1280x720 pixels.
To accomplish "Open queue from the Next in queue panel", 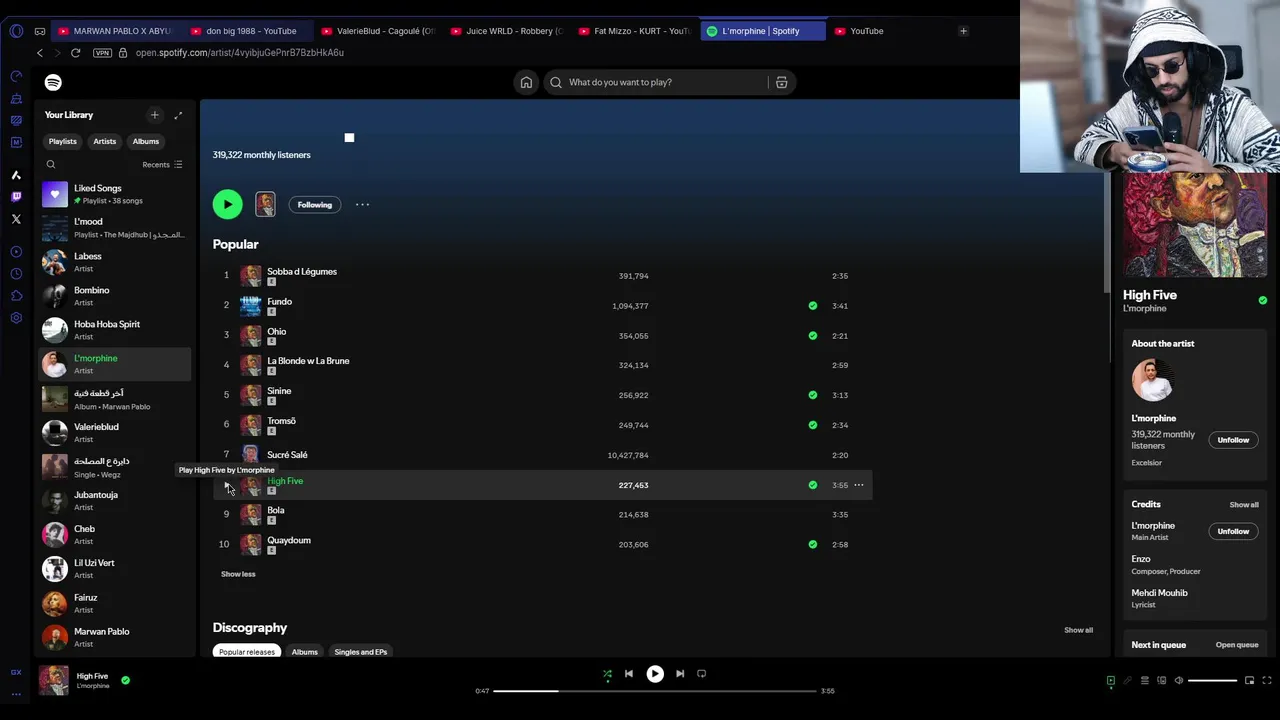I will (x=1237, y=645).
